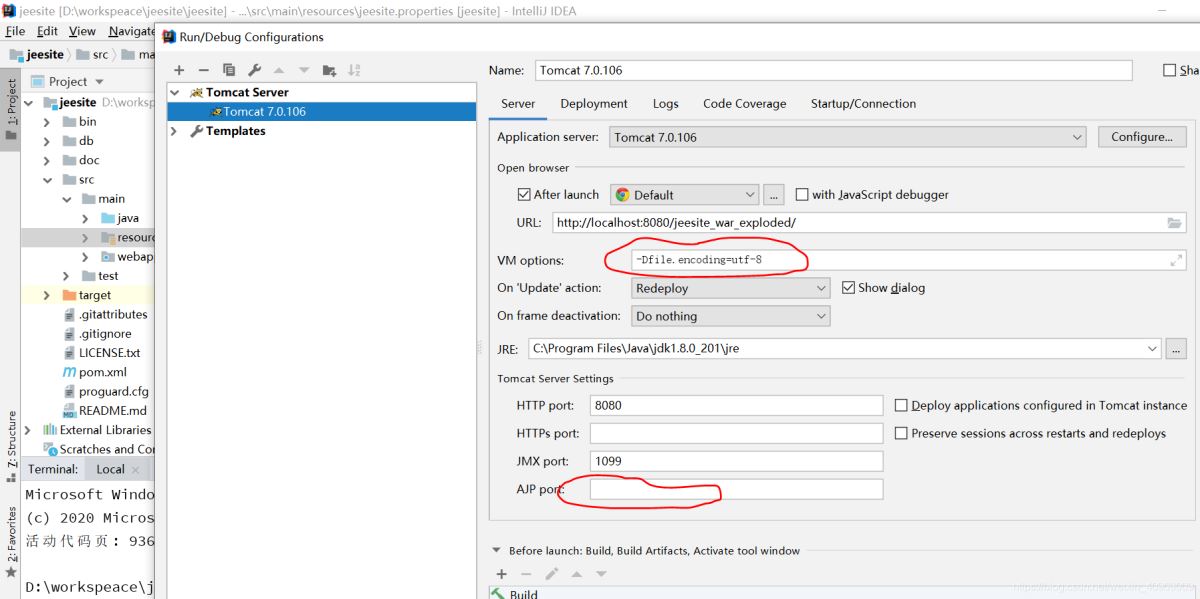Click the URL field folder browse icon
This screenshot has width=1200, height=599.
[x=1174, y=223]
